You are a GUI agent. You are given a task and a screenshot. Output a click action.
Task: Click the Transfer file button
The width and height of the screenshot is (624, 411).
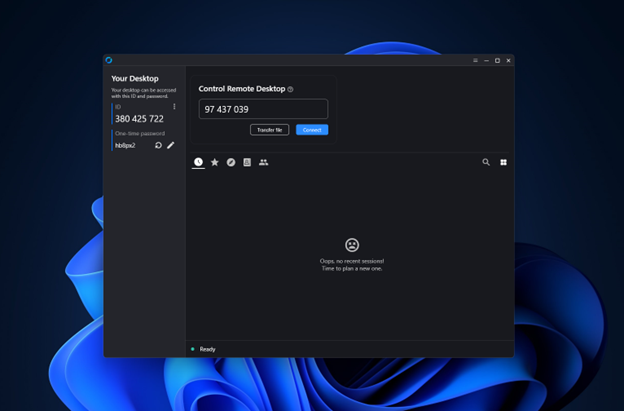[269, 130]
